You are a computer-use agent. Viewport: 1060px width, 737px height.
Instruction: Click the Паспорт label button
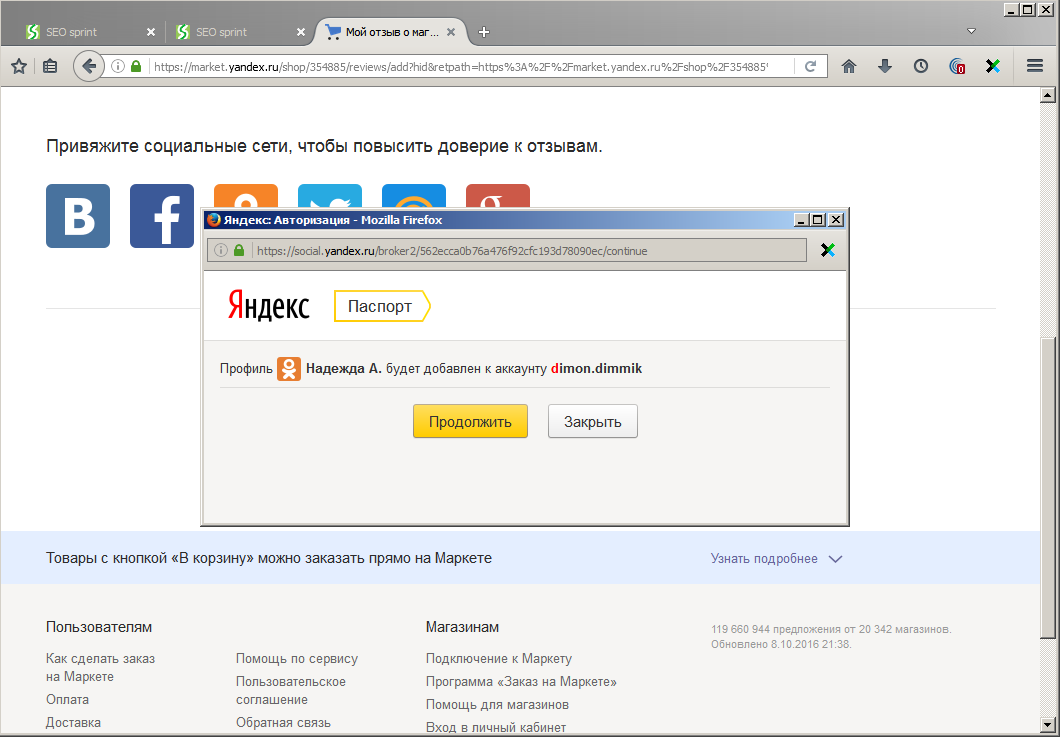pyautogui.click(x=382, y=306)
